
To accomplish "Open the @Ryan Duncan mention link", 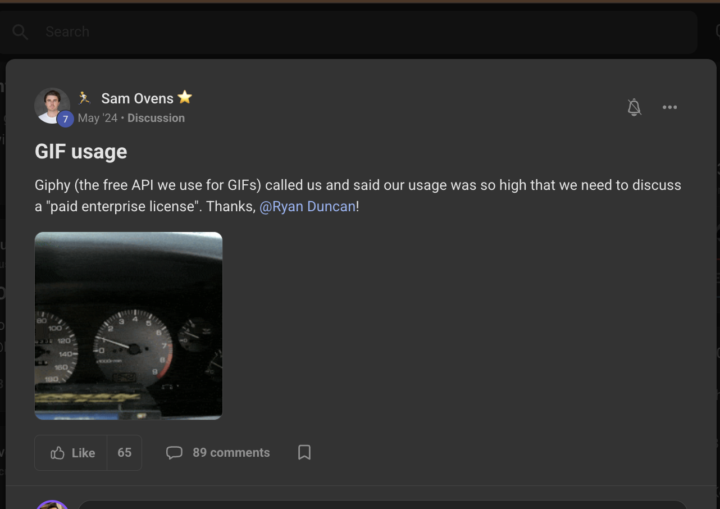I will [x=307, y=207].
